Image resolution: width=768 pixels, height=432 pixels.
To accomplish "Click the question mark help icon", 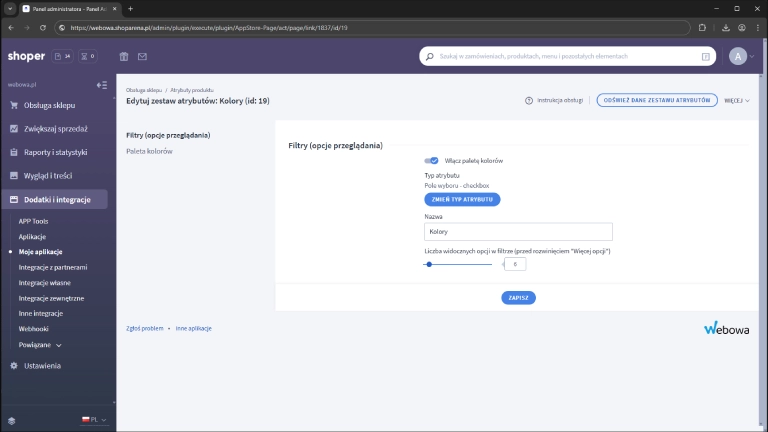I will pyautogui.click(x=529, y=101).
